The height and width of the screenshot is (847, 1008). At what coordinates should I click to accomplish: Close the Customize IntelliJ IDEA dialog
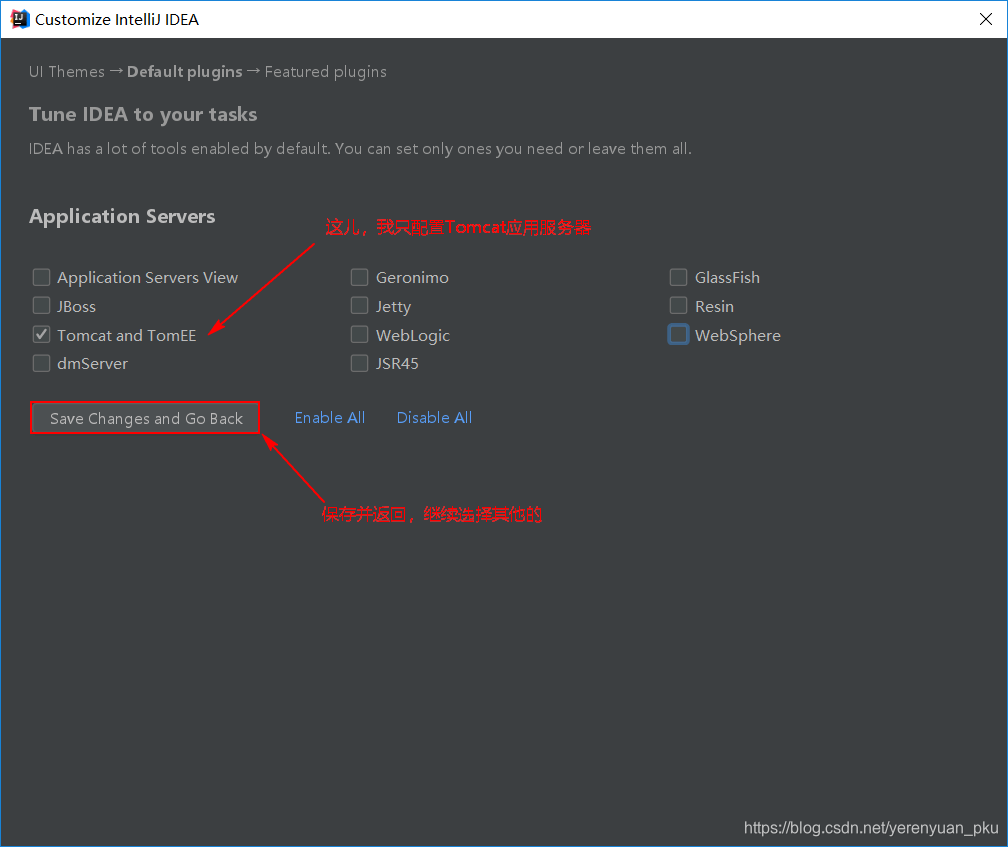(x=986, y=19)
